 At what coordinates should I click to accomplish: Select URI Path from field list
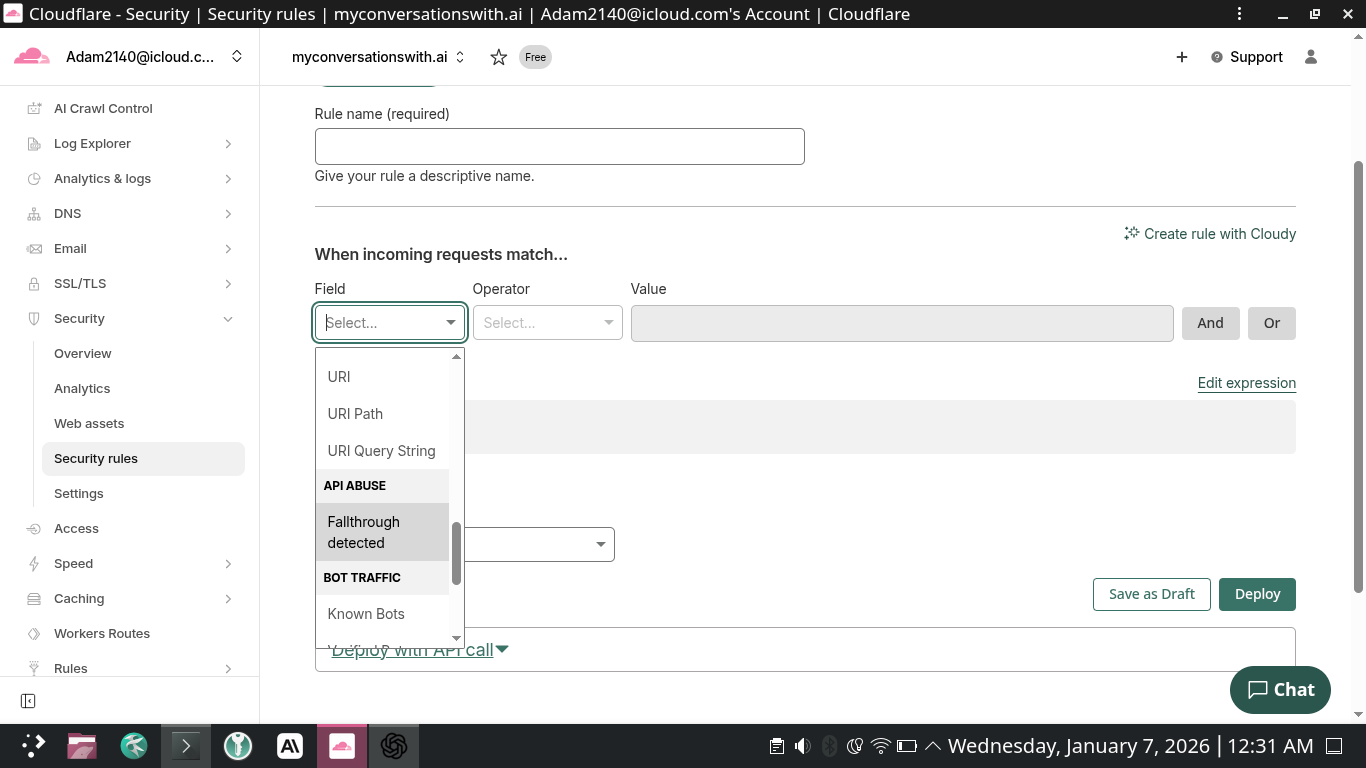355,414
